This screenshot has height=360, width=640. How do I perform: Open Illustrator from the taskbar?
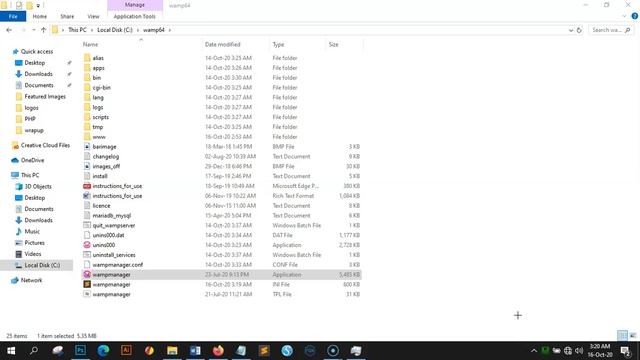point(126,351)
